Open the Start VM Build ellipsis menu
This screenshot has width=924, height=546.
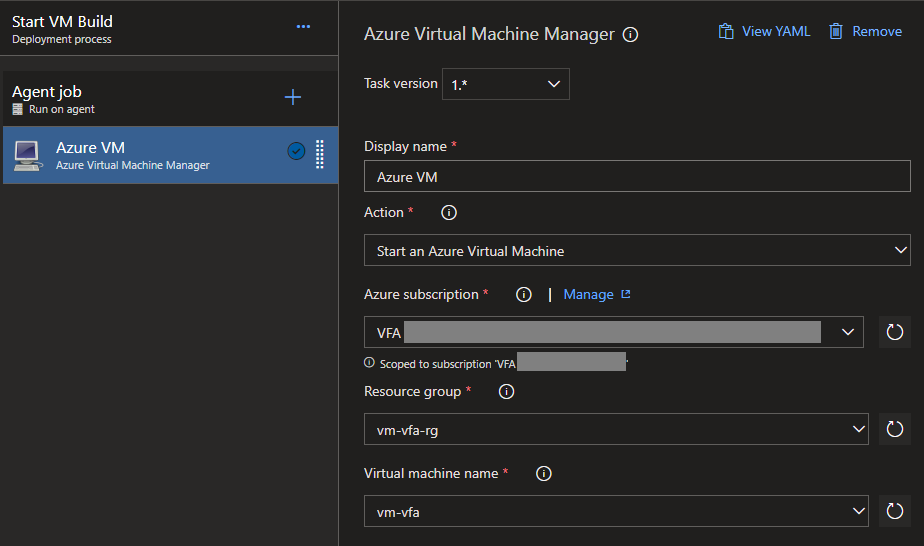[x=303, y=27]
